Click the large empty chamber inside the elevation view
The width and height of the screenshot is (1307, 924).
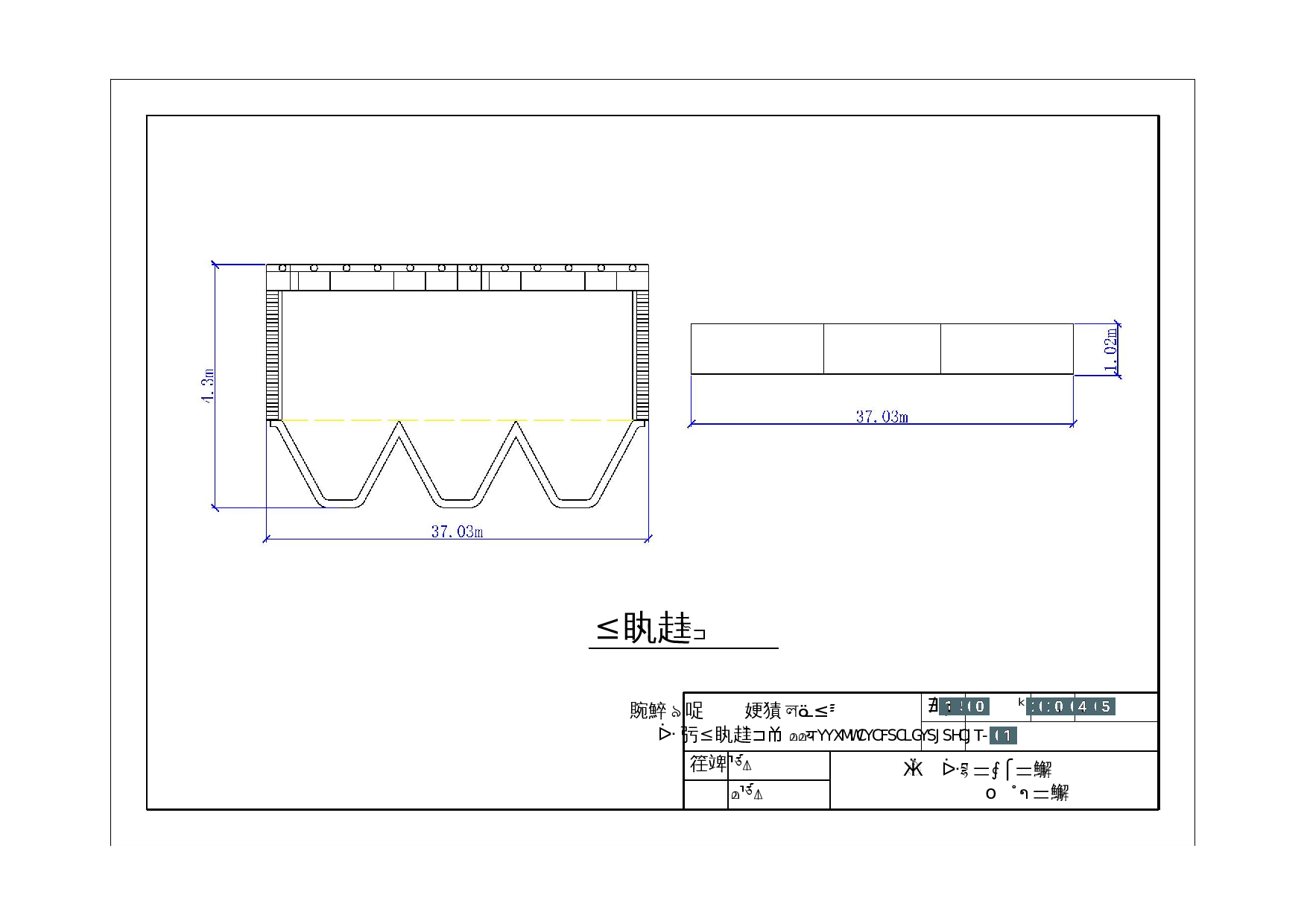(458, 354)
